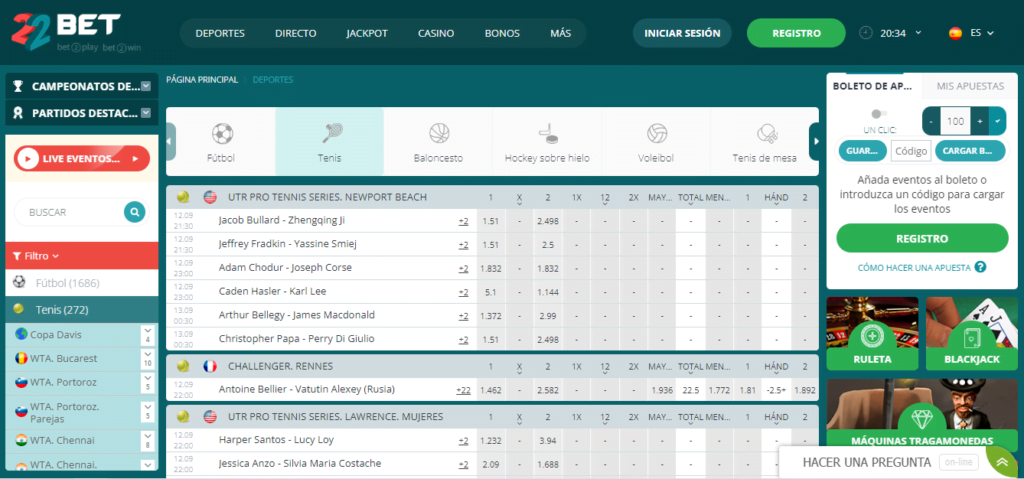1024x479 pixels.
Task: Open the Casino menu item
Action: pos(436,33)
